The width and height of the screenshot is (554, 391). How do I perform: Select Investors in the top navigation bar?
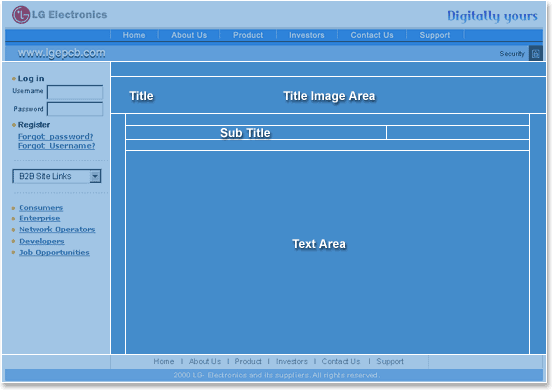307,35
